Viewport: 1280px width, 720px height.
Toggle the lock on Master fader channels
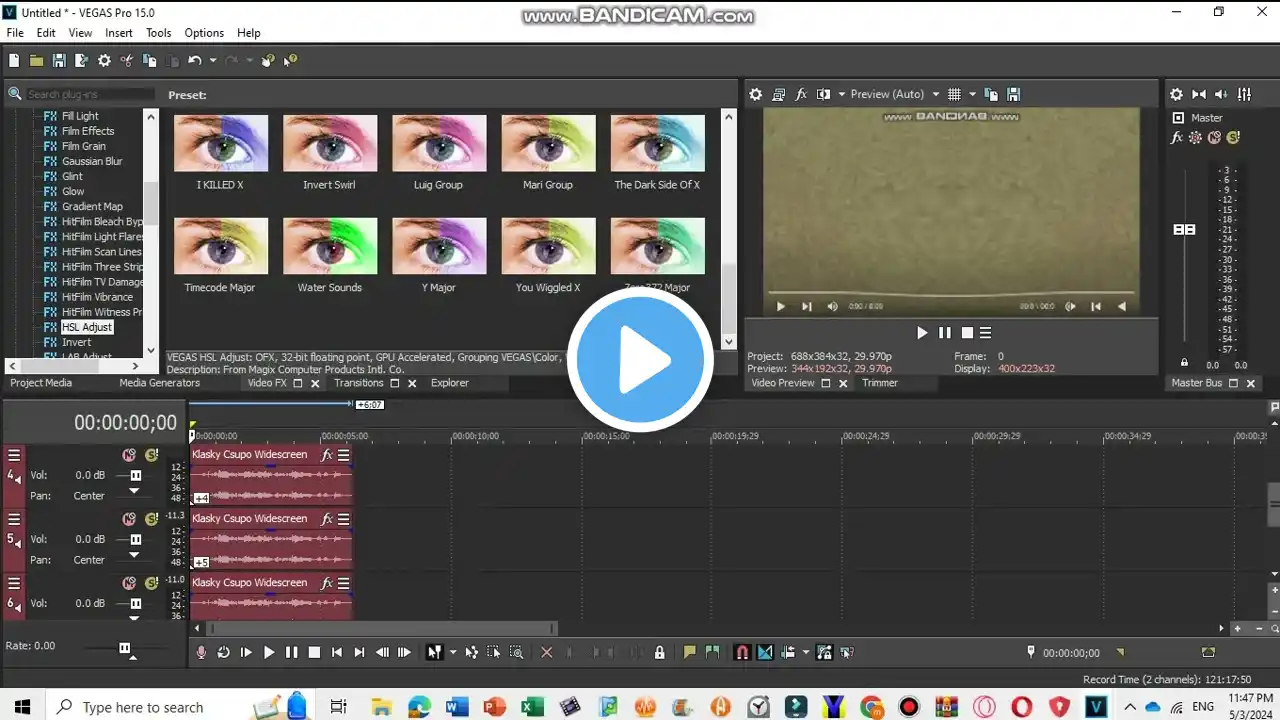tap(1184, 362)
